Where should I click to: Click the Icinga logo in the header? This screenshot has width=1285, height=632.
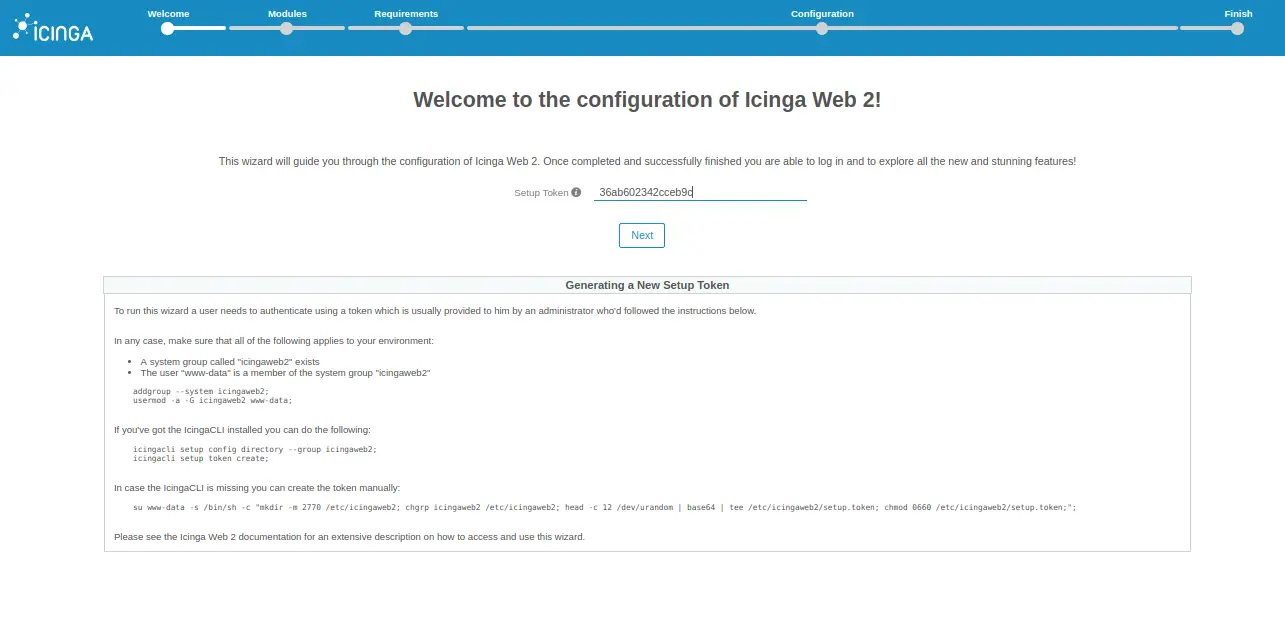(x=53, y=28)
